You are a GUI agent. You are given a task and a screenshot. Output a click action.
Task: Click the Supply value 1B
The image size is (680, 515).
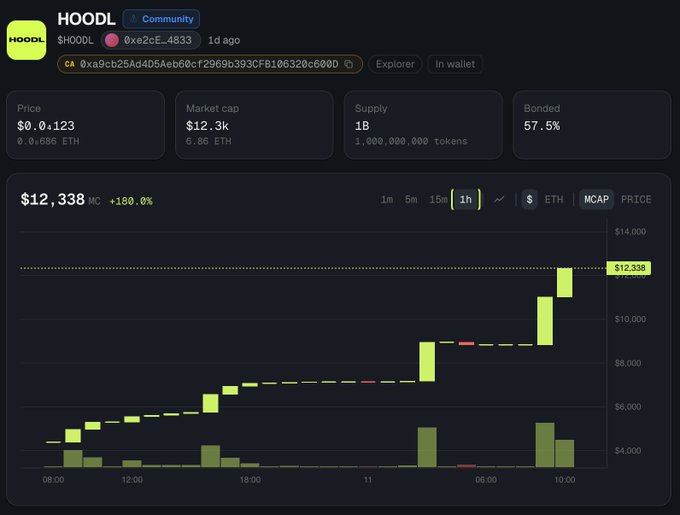(362, 126)
